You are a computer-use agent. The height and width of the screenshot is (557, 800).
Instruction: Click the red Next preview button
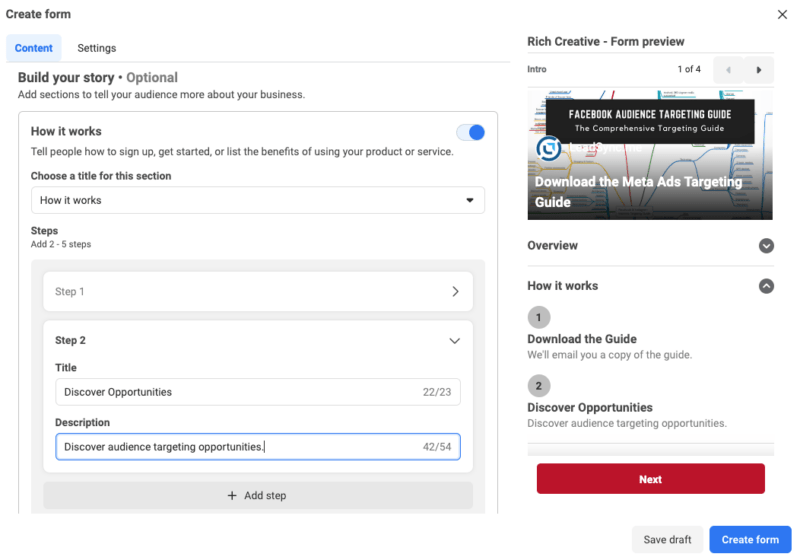tap(650, 479)
